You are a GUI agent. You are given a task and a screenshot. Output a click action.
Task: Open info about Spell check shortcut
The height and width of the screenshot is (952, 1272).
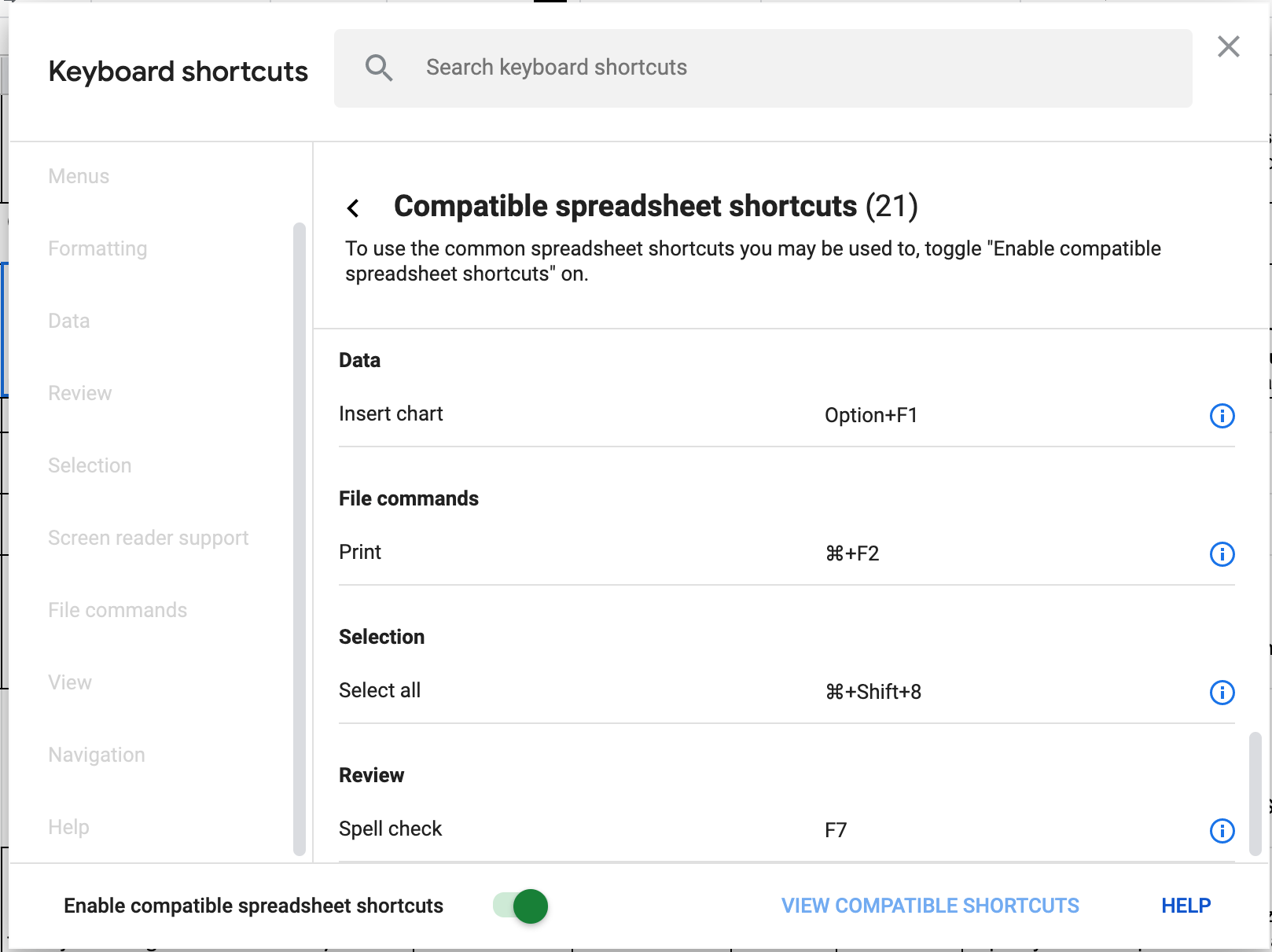coord(1222,832)
